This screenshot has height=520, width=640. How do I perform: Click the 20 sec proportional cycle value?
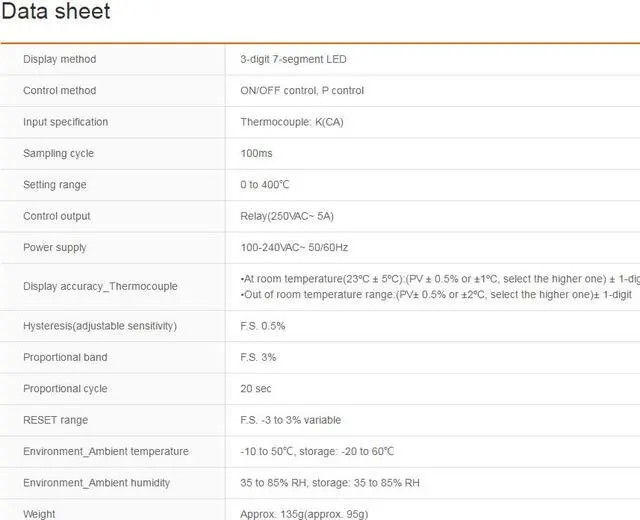pos(256,389)
